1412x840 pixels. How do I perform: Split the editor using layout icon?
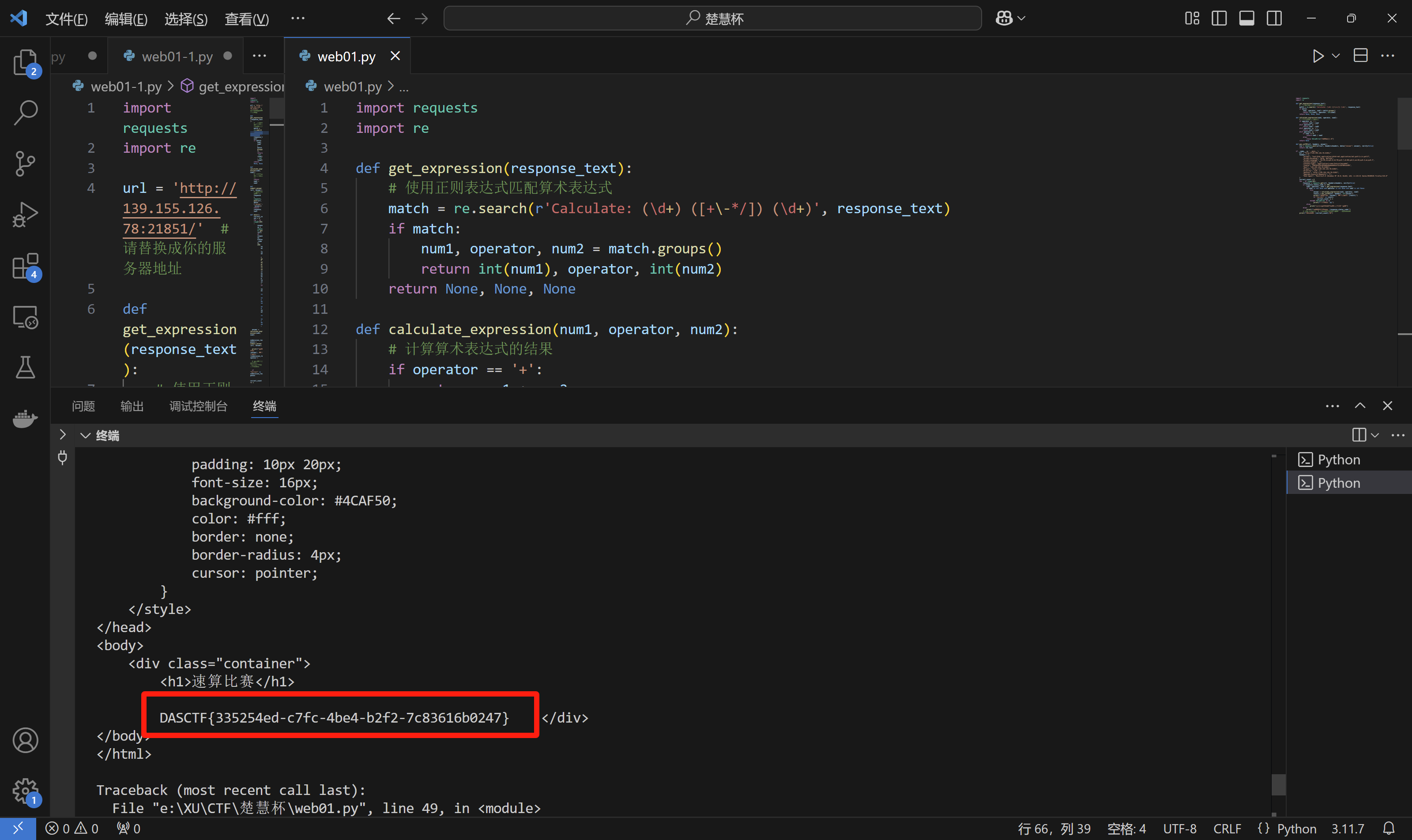coord(1360,56)
